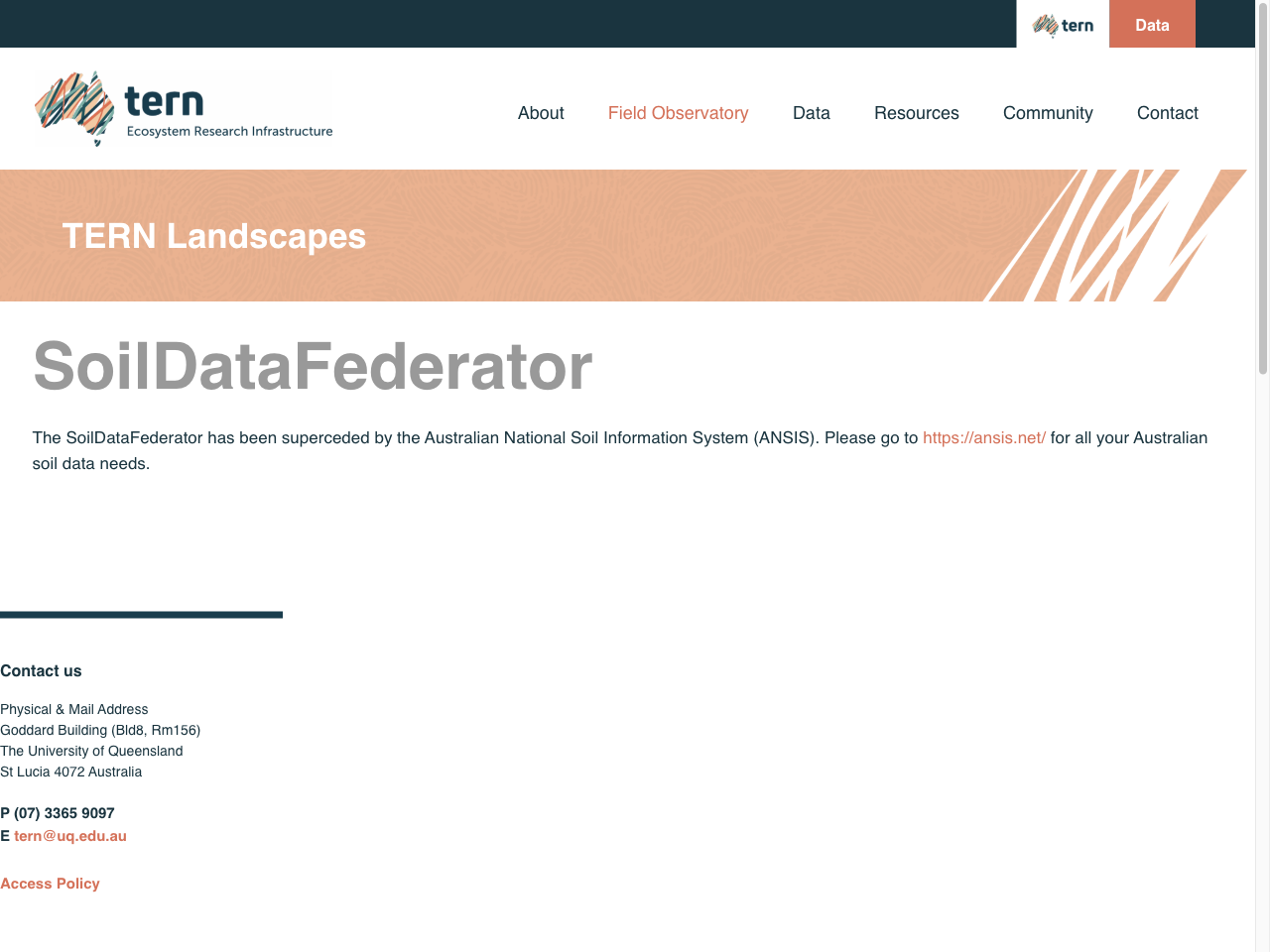Open the Data navigation menu

point(811,113)
